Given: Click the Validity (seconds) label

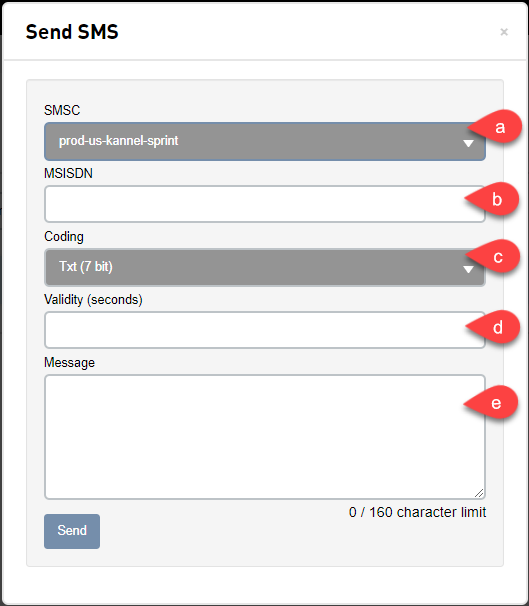Looking at the screenshot, I should [93, 300].
